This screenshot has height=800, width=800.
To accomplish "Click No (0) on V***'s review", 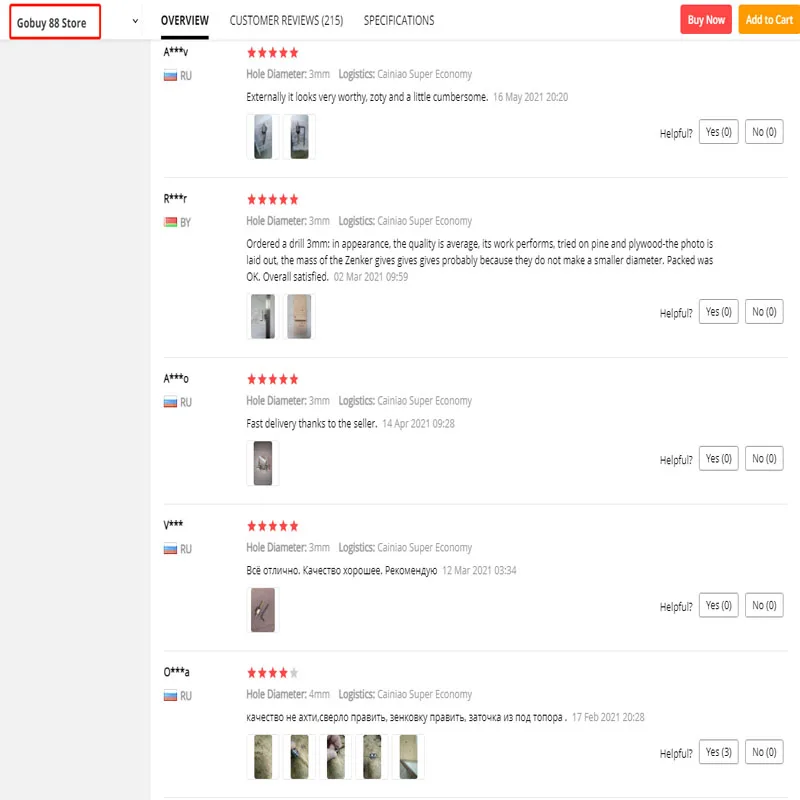I will point(764,605).
